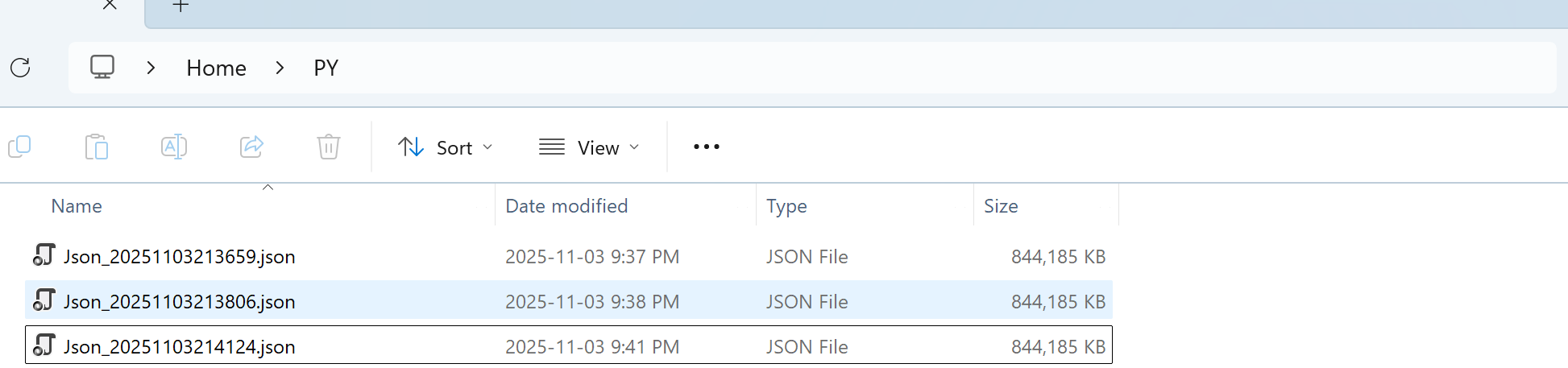Open a new tab with plus button
The width and height of the screenshot is (1568, 368).
click(181, 6)
